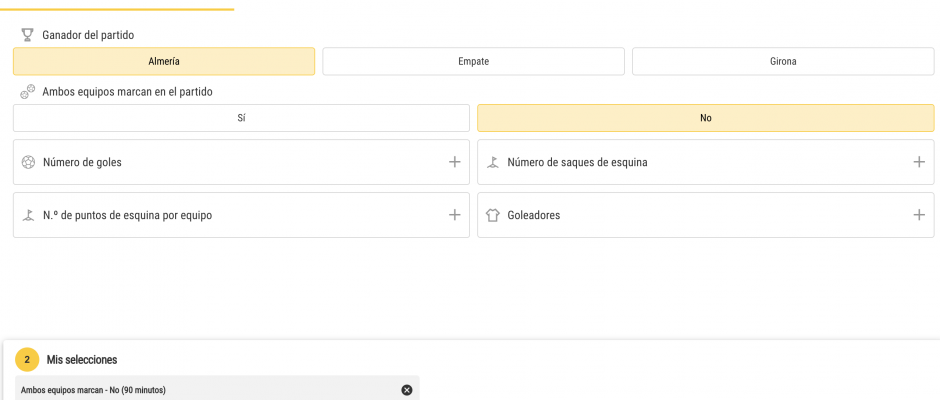Image resolution: width=940 pixels, height=400 pixels.
Task: Pick Girona as match winner
Action: point(783,61)
